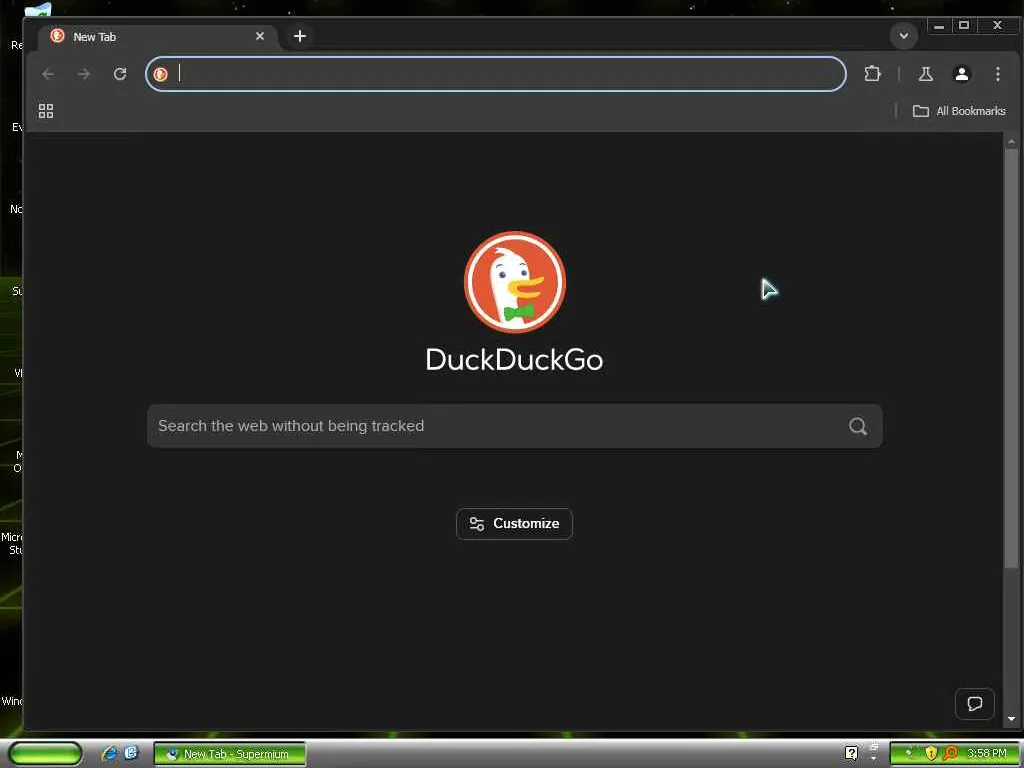The height and width of the screenshot is (768, 1024).
Task: Open a new tab with plus button
Action: click(300, 36)
